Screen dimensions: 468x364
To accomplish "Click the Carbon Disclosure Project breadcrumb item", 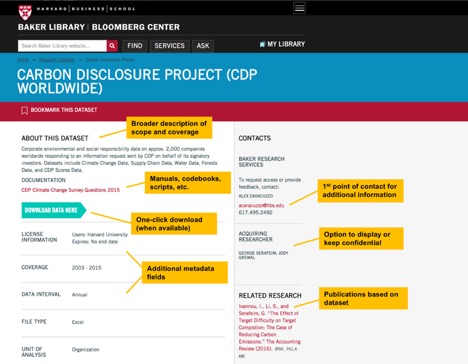I will click(x=110, y=60).
